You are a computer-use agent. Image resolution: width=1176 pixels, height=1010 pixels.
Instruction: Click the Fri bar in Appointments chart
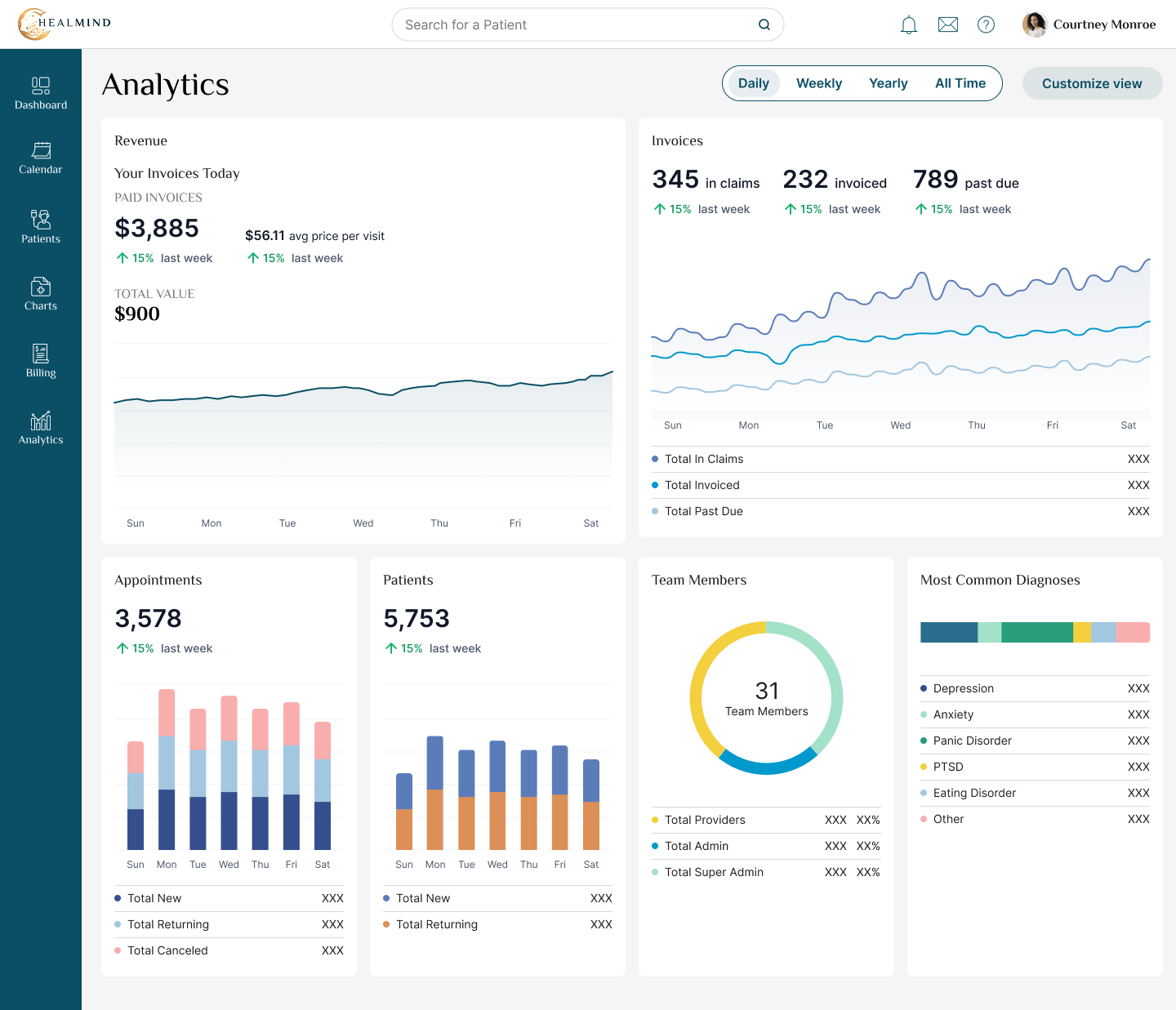[292, 776]
